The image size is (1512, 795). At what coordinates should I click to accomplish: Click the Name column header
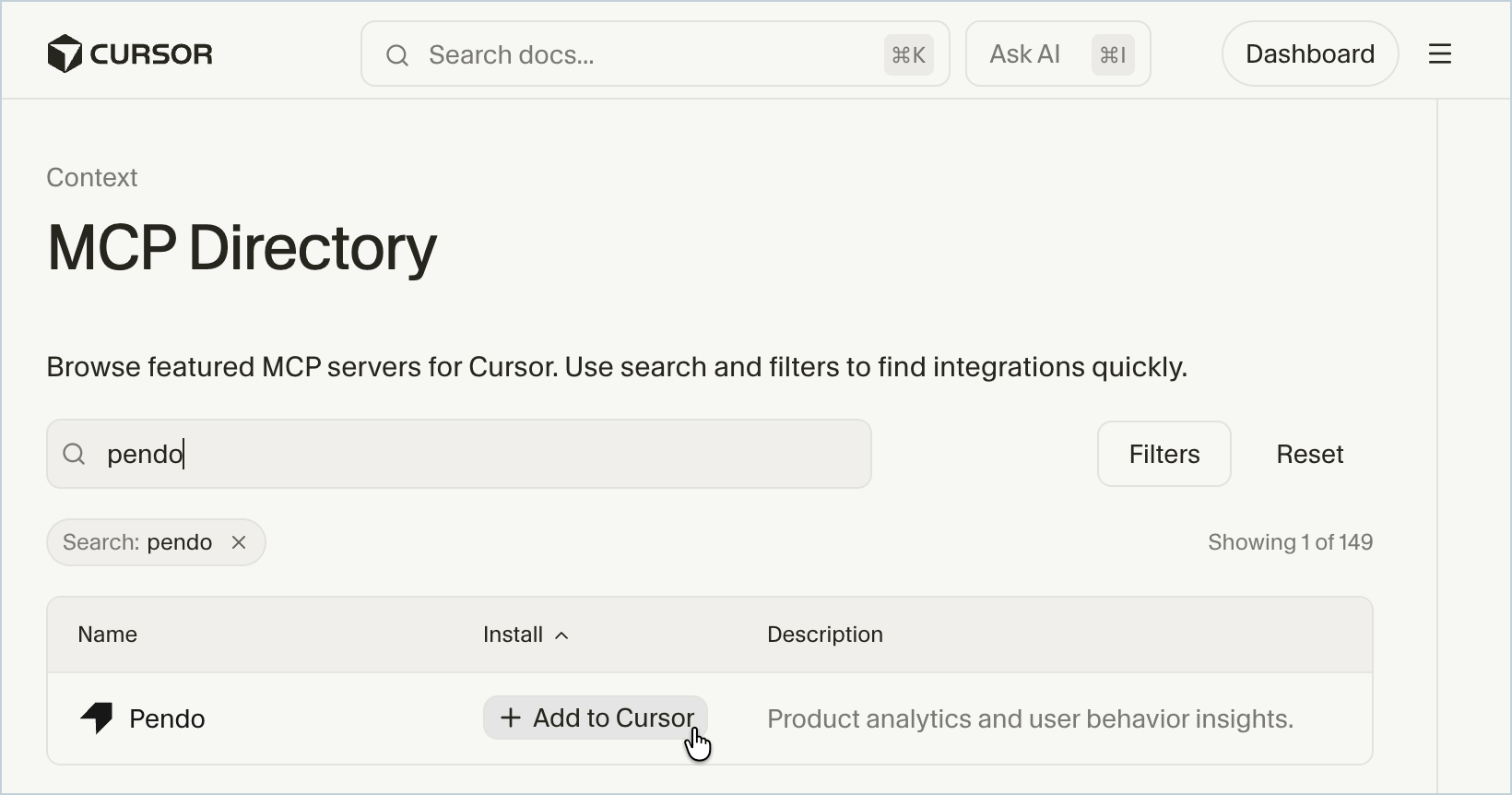[x=108, y=635]
